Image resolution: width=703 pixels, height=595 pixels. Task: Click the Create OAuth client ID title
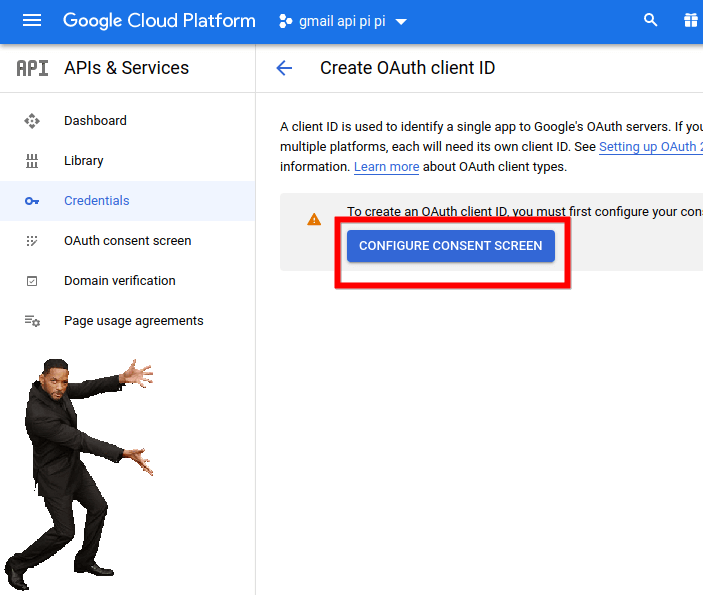click(x=407, y=68)
